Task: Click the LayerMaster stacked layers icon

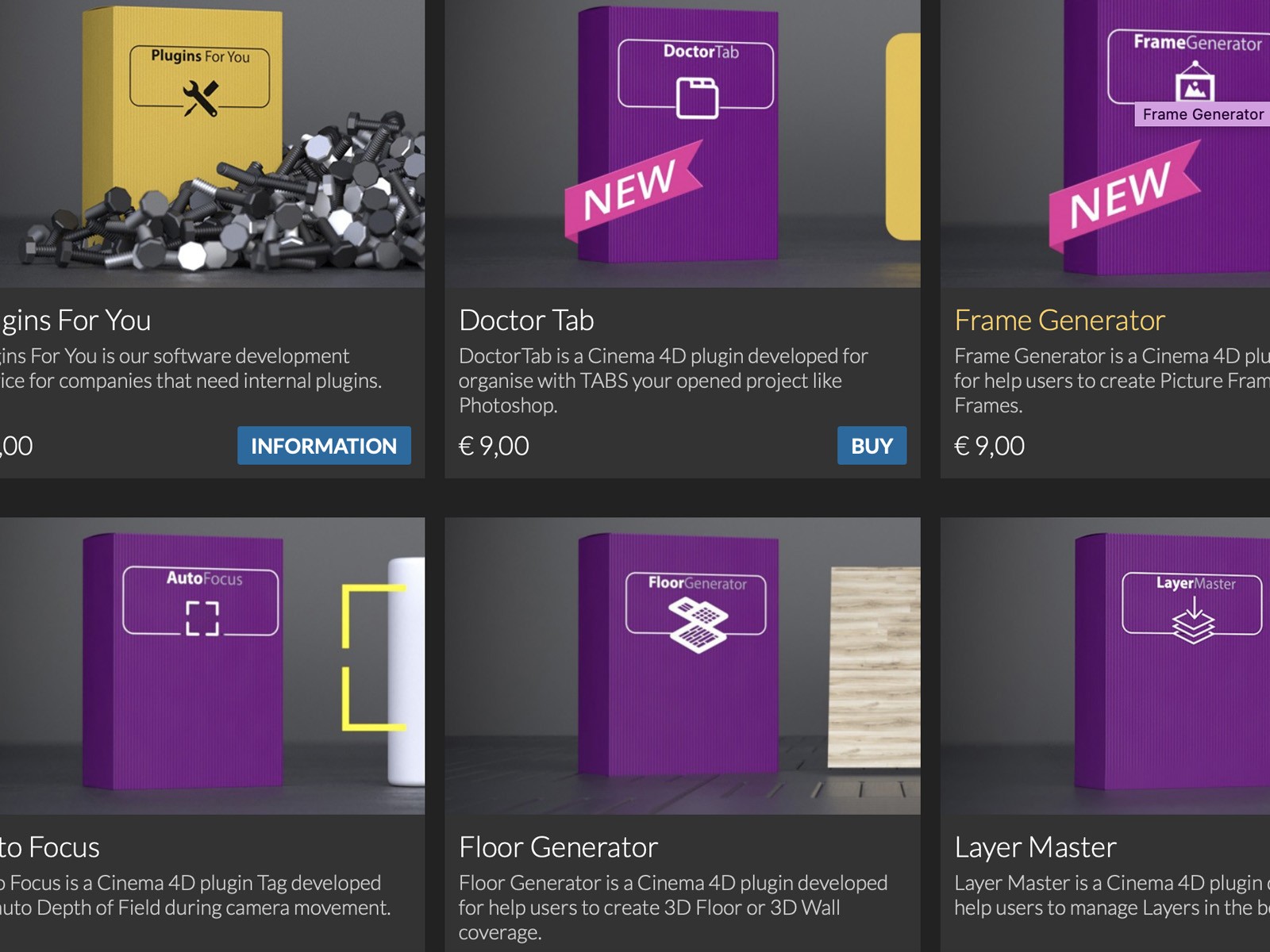Action: click(1194, 620)
